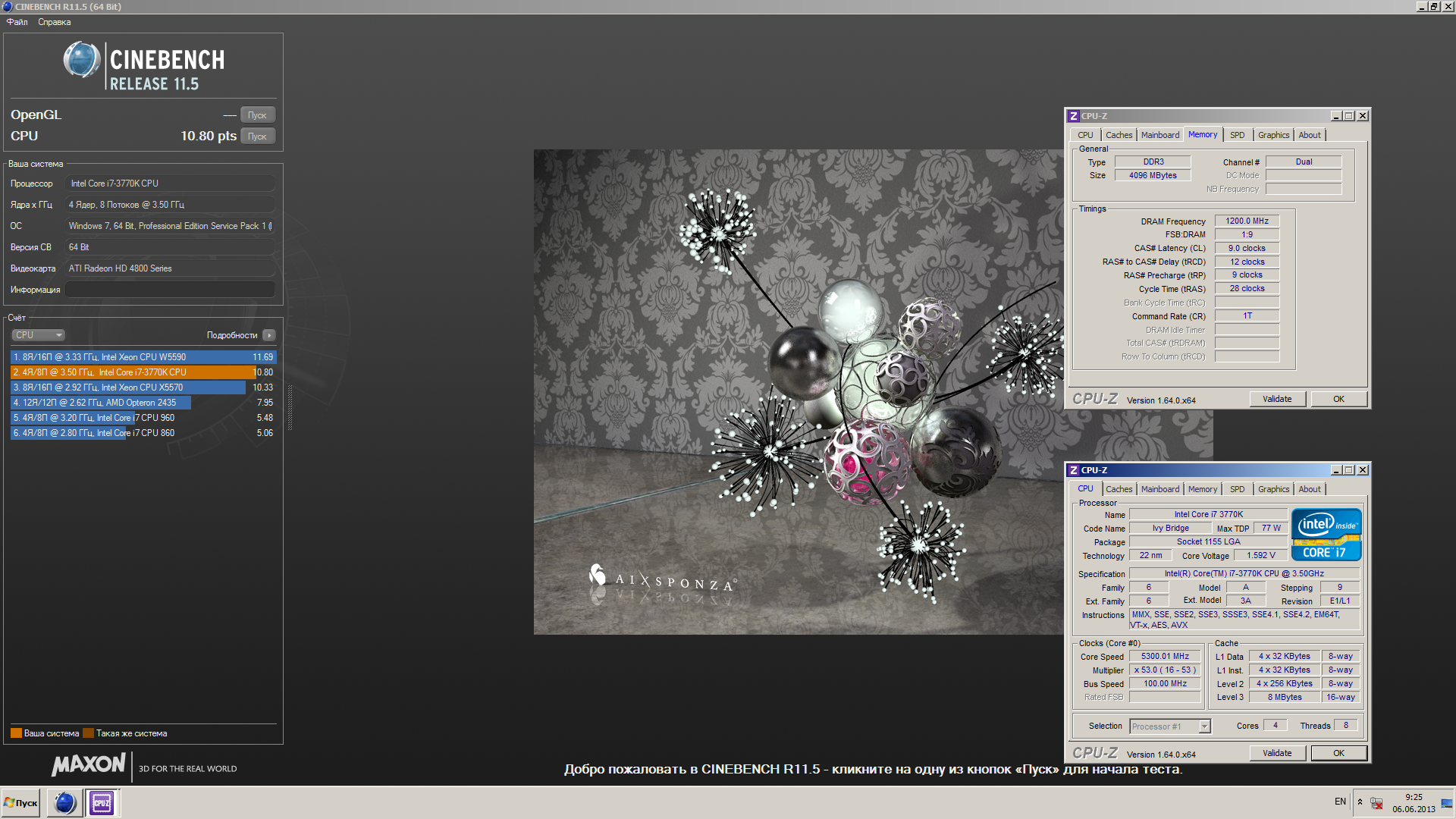Switch to Caches tab in lower CPU-Z window
Viewport: 1456px width, 819px height.
click(x=1119, y=489)
